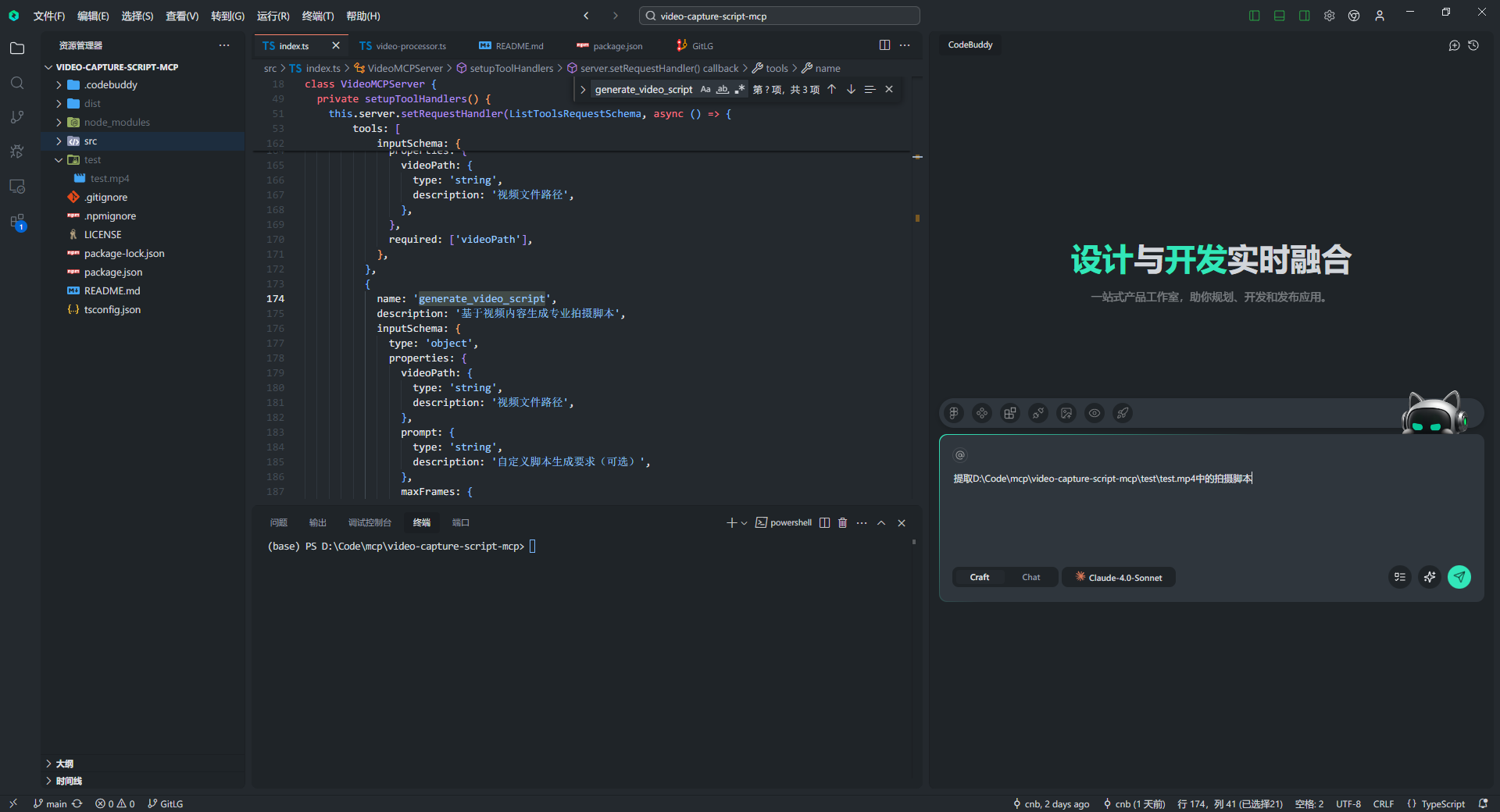Open the video-processor.ts tab
The image size is (1500, 812).
point(403,46)
